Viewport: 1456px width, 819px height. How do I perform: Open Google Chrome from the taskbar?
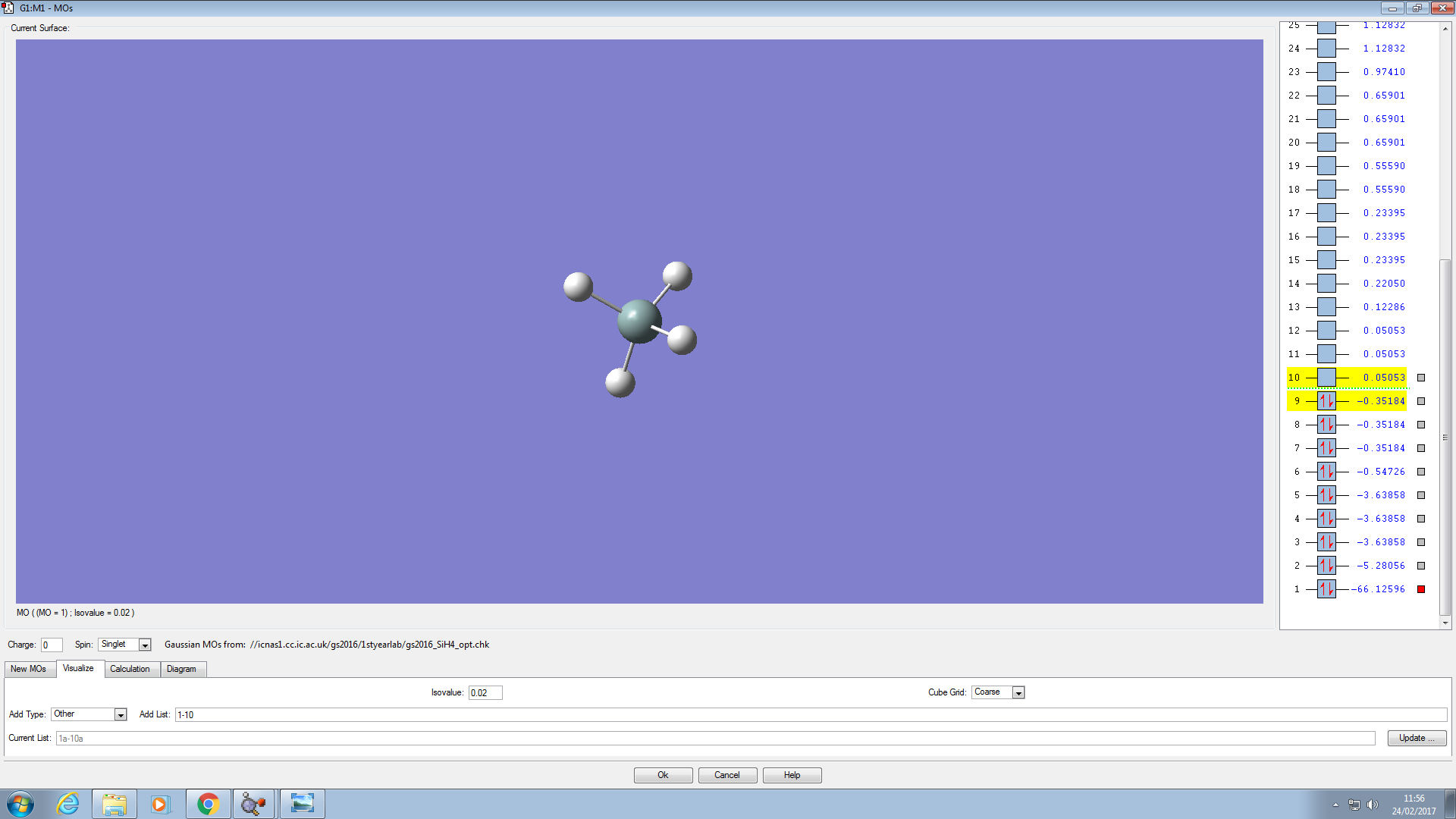click(x=208, y=804)
